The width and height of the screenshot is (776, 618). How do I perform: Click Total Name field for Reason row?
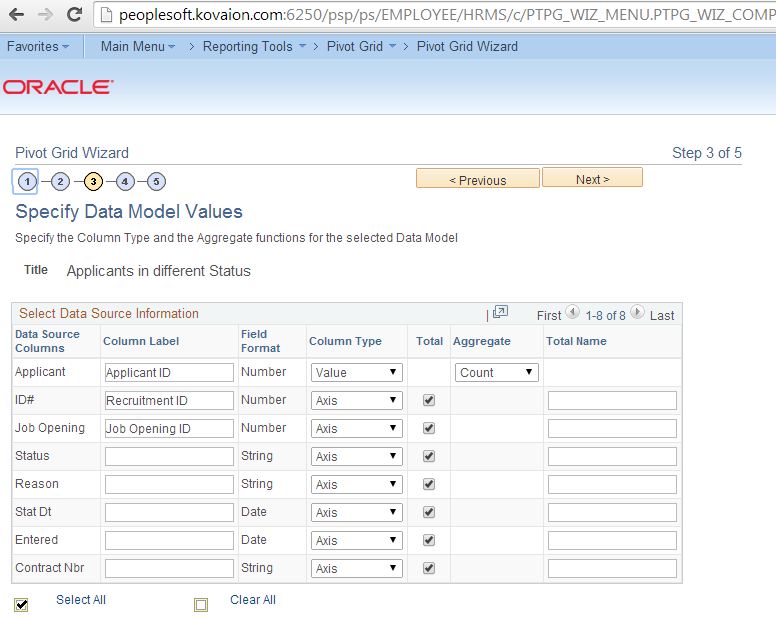pyautogui.click(x=612, y=484)
